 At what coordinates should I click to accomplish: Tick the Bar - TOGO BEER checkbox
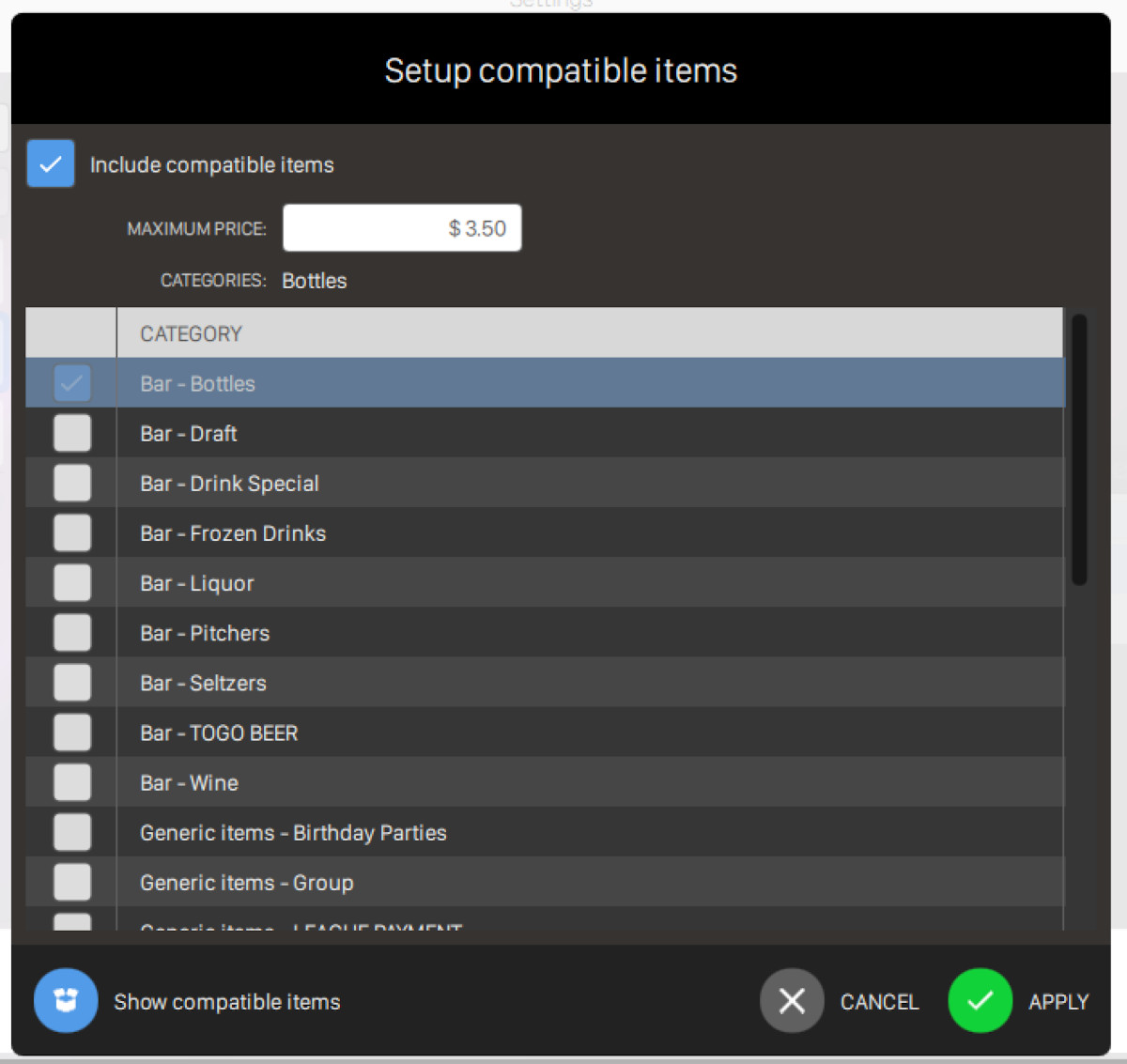point(72,732)
